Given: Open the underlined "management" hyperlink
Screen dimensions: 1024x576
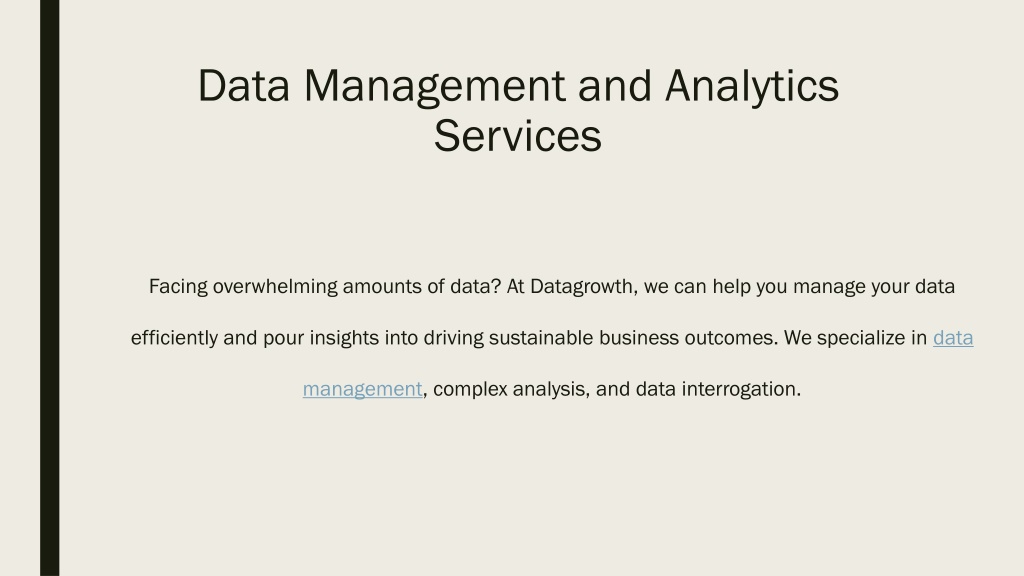Looking at the screenshot, I should coord(362,389).
